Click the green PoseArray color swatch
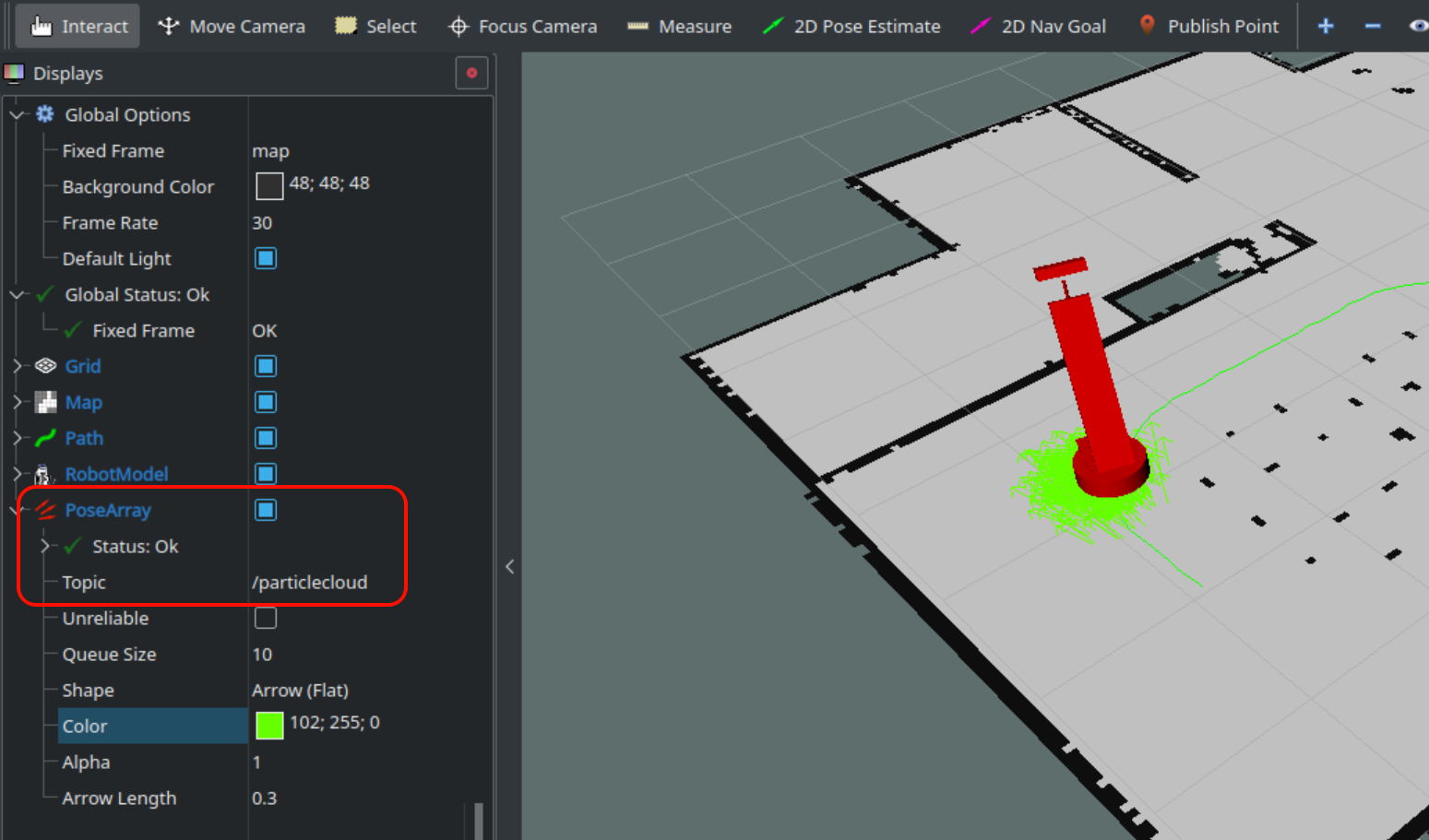This screenshot has width=1429, height=840. coord(268,726)
